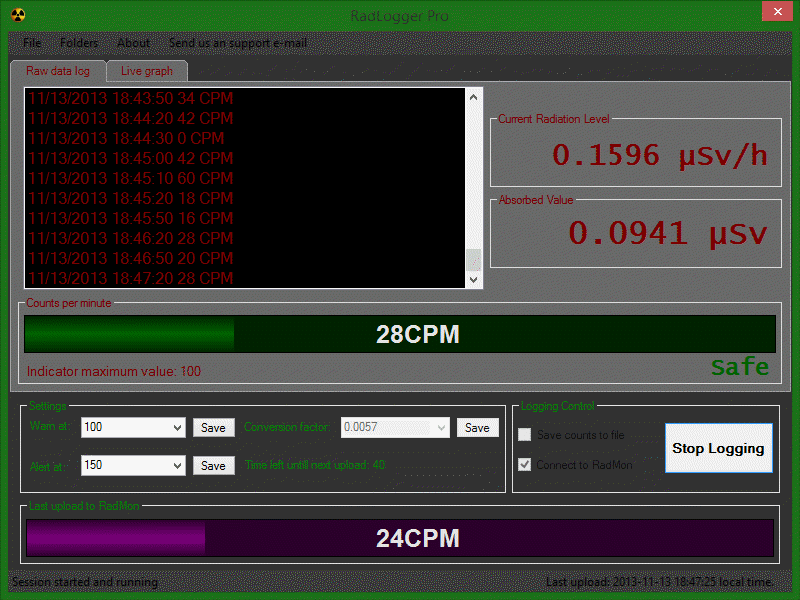Open the File menu

(x=32, y=43)
